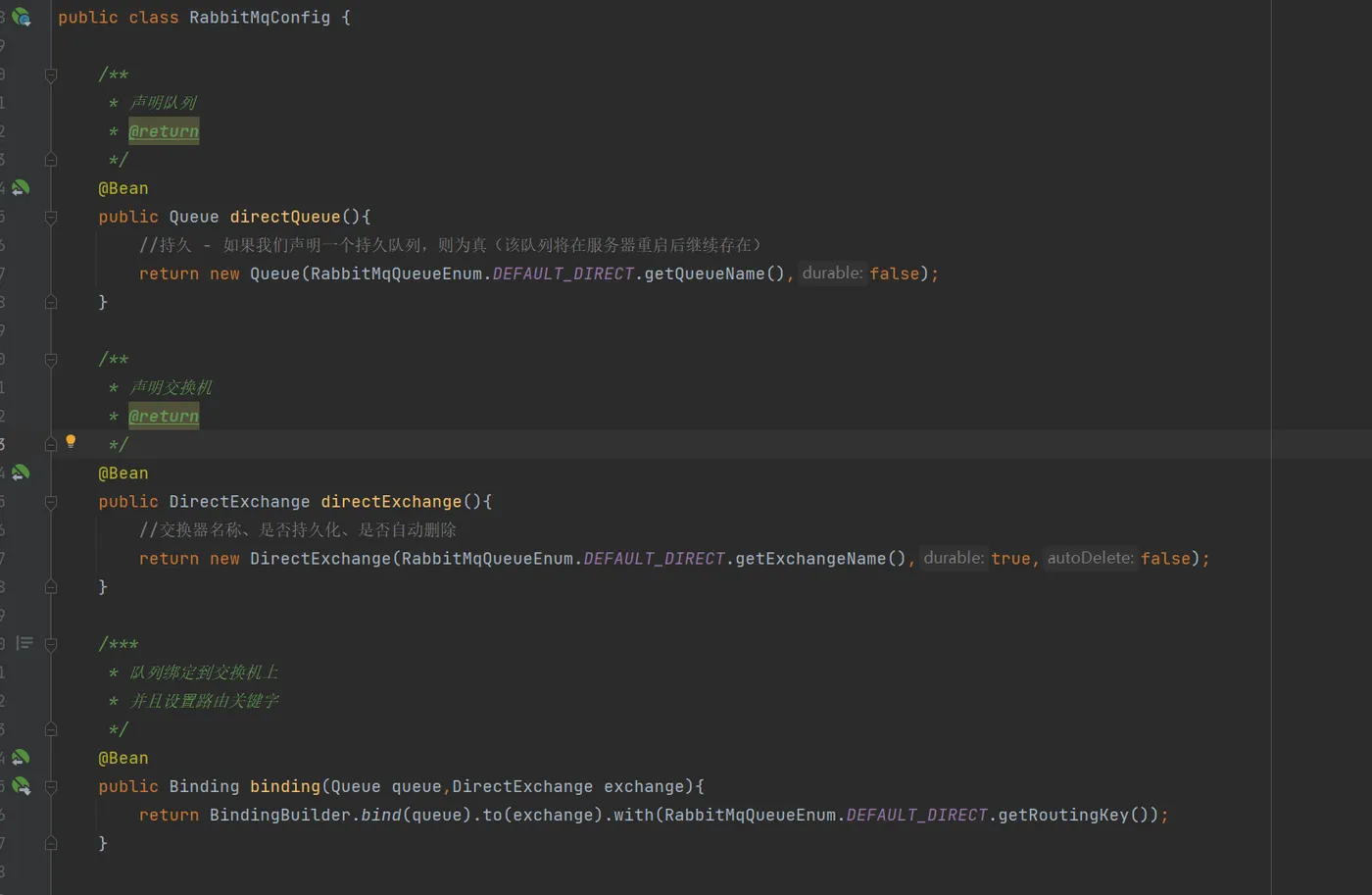The height and width of the screenshot is (895, 1372).
Task: Click the @return tag under 声明队列
Action: 164,131
